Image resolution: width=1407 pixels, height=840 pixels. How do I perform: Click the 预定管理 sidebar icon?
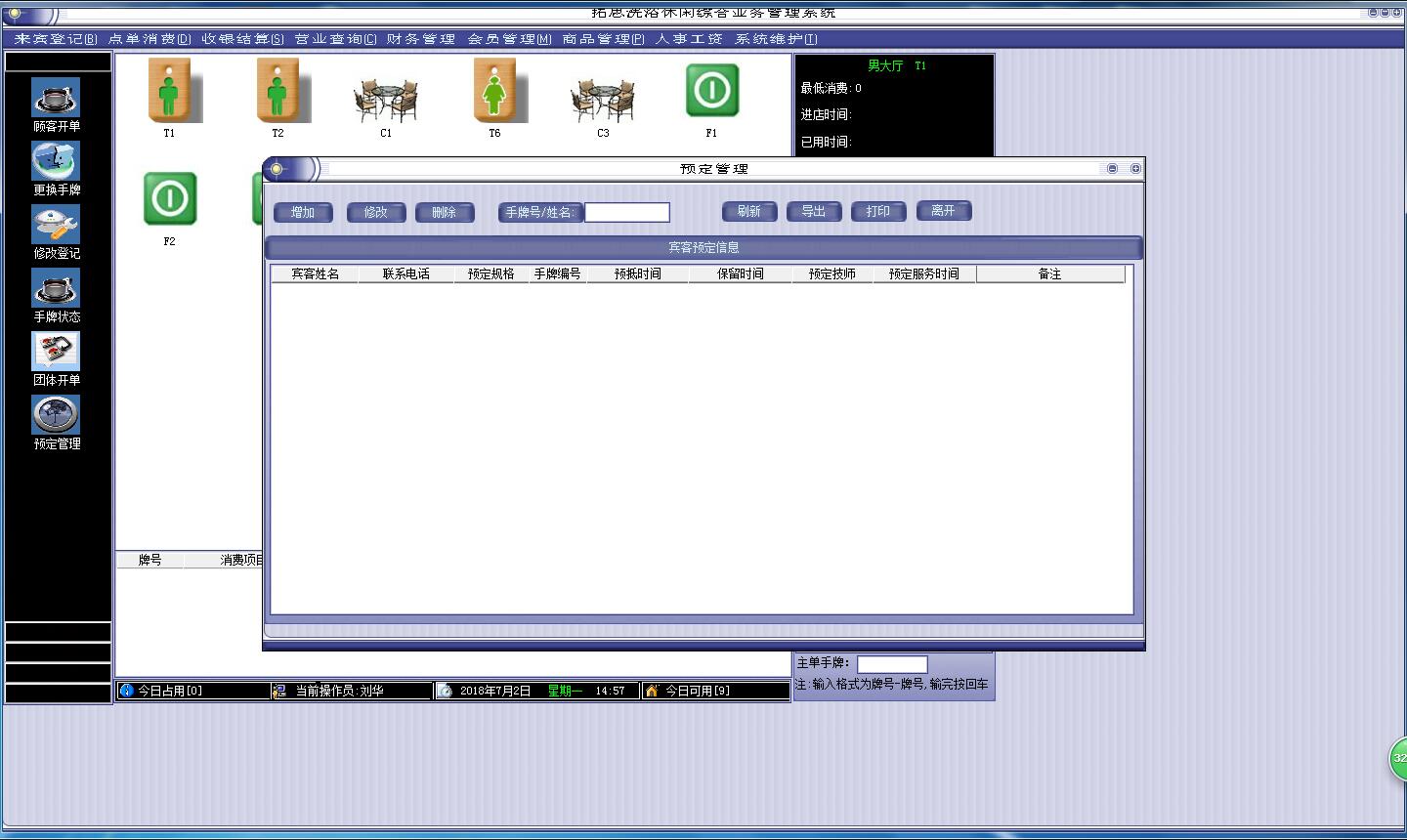(56, 416)
